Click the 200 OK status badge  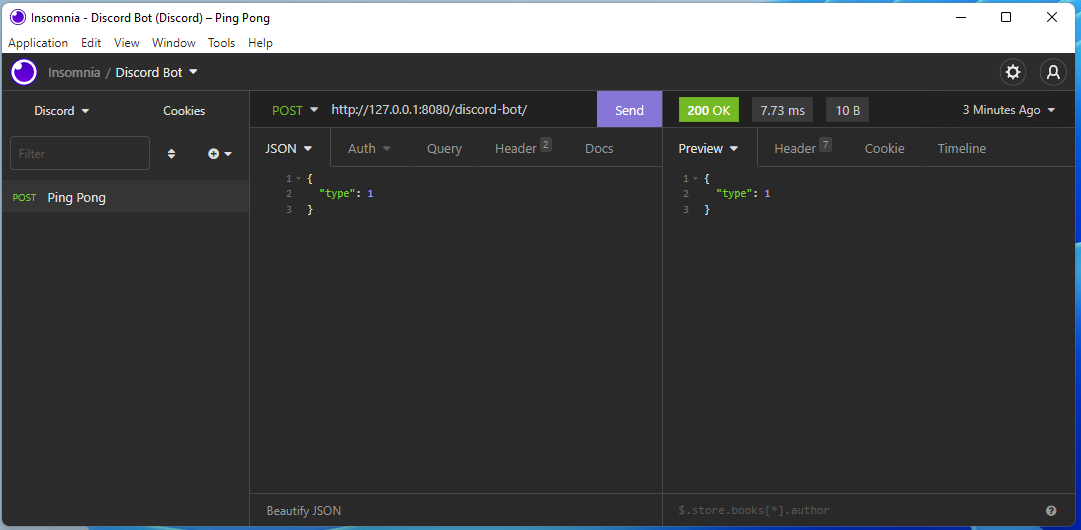click(709, 110)
